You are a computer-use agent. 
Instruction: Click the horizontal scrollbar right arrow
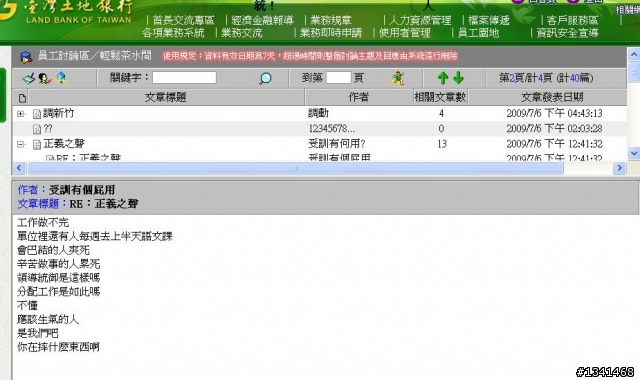click(x=620, y=168)
